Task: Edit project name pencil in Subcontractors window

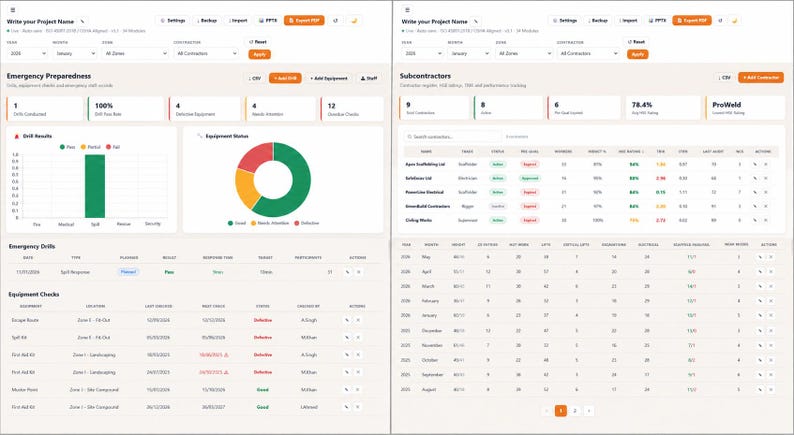Action: [475, 21]
